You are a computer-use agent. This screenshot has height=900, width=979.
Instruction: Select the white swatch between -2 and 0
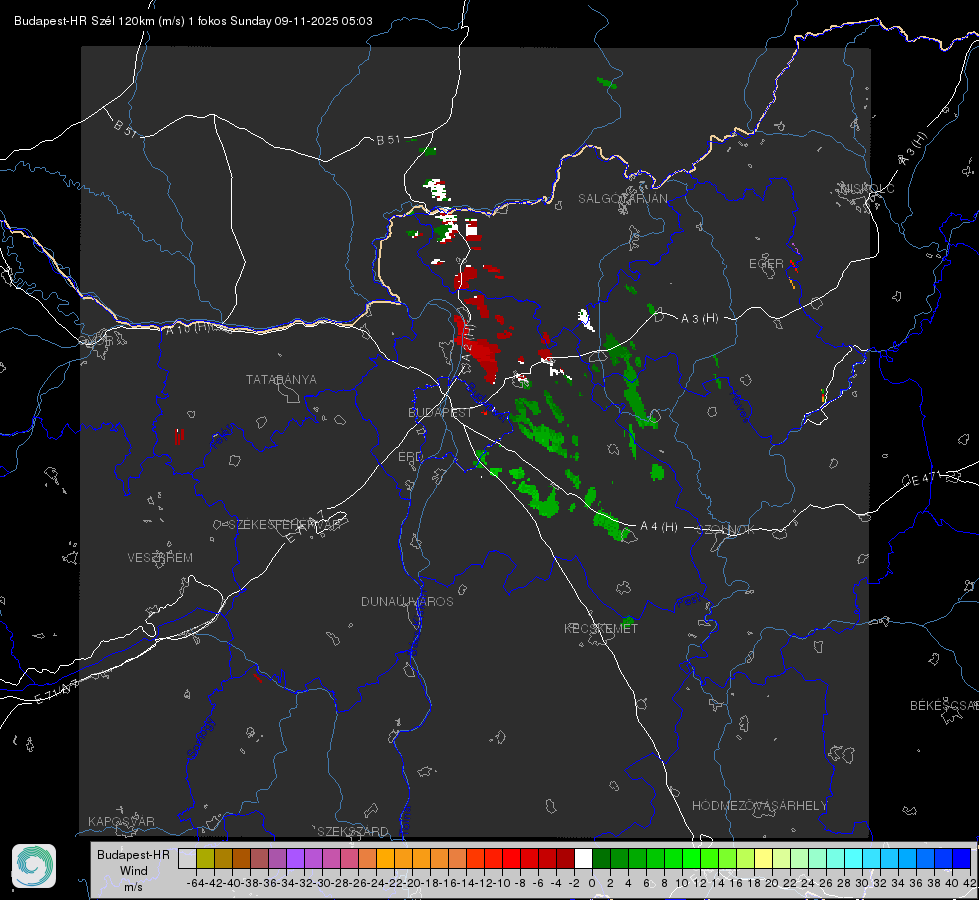point(583,858)
